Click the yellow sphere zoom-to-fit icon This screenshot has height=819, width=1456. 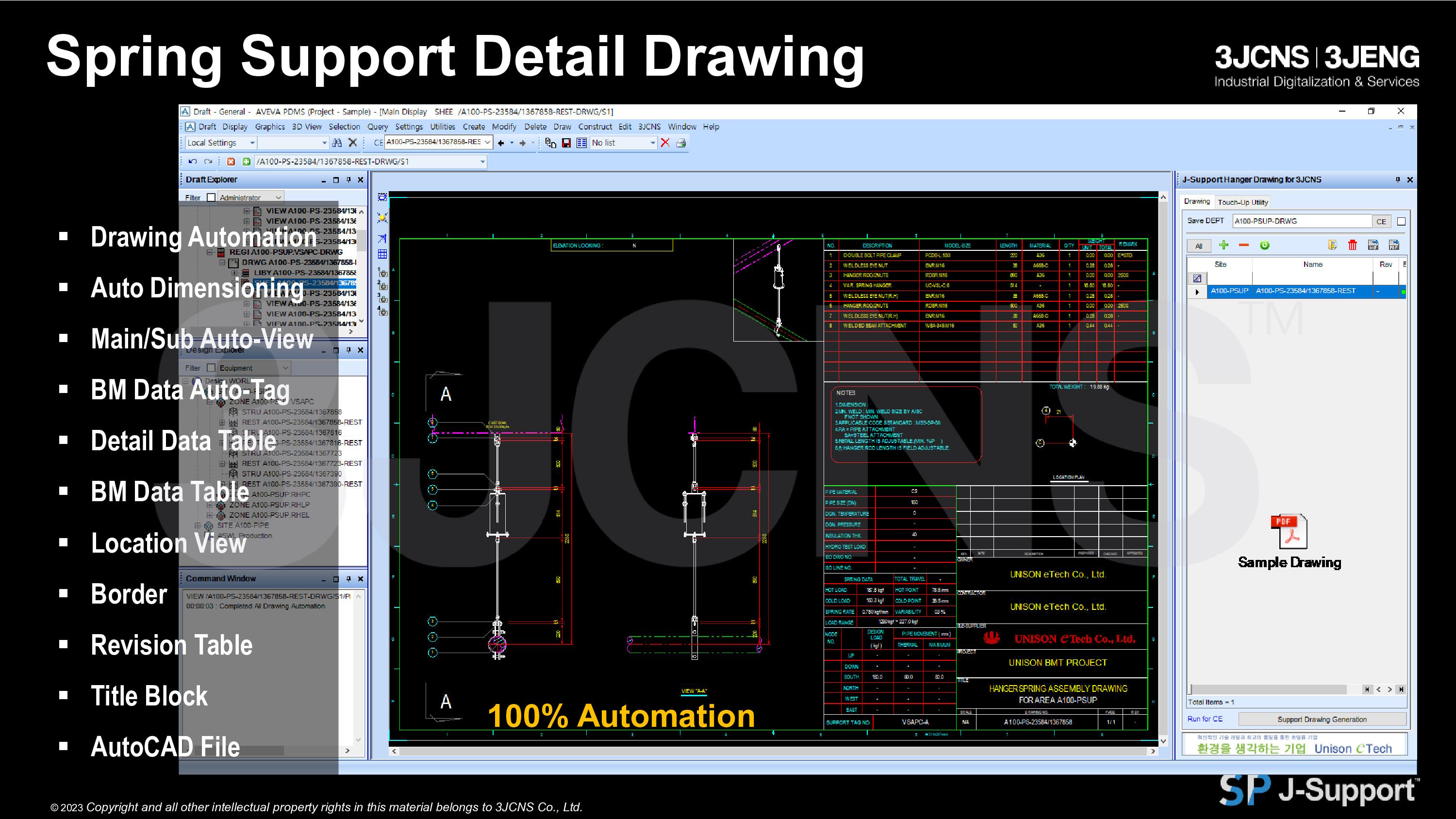(382, 218)
